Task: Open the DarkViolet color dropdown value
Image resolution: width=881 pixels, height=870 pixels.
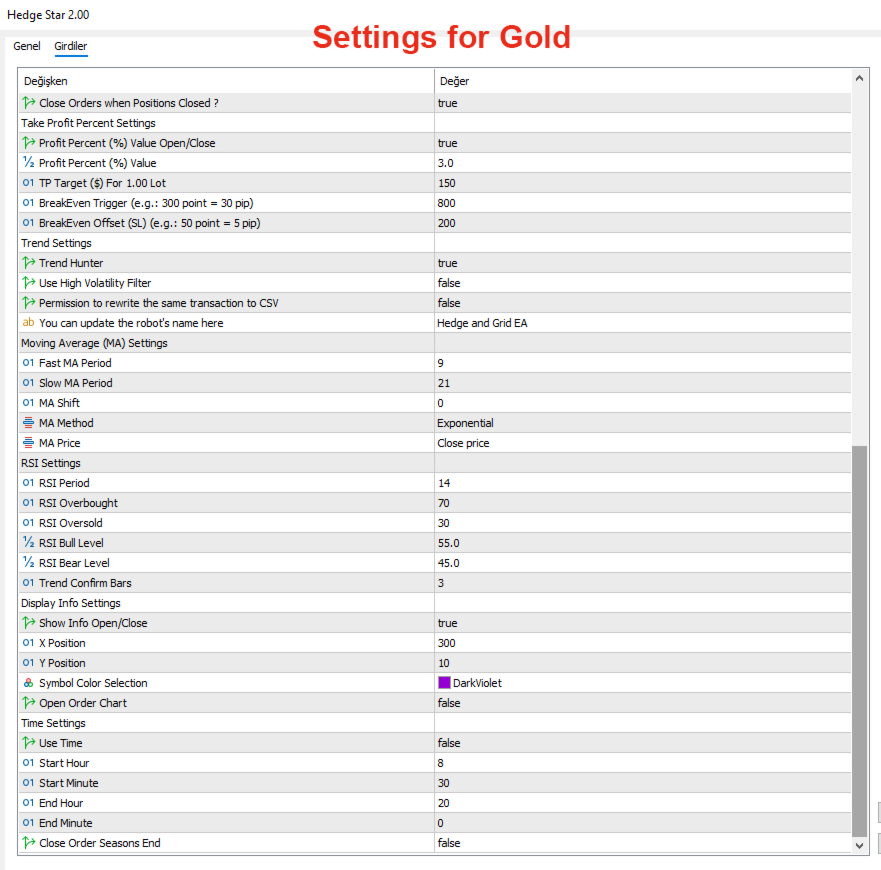Action: [477, 683]
